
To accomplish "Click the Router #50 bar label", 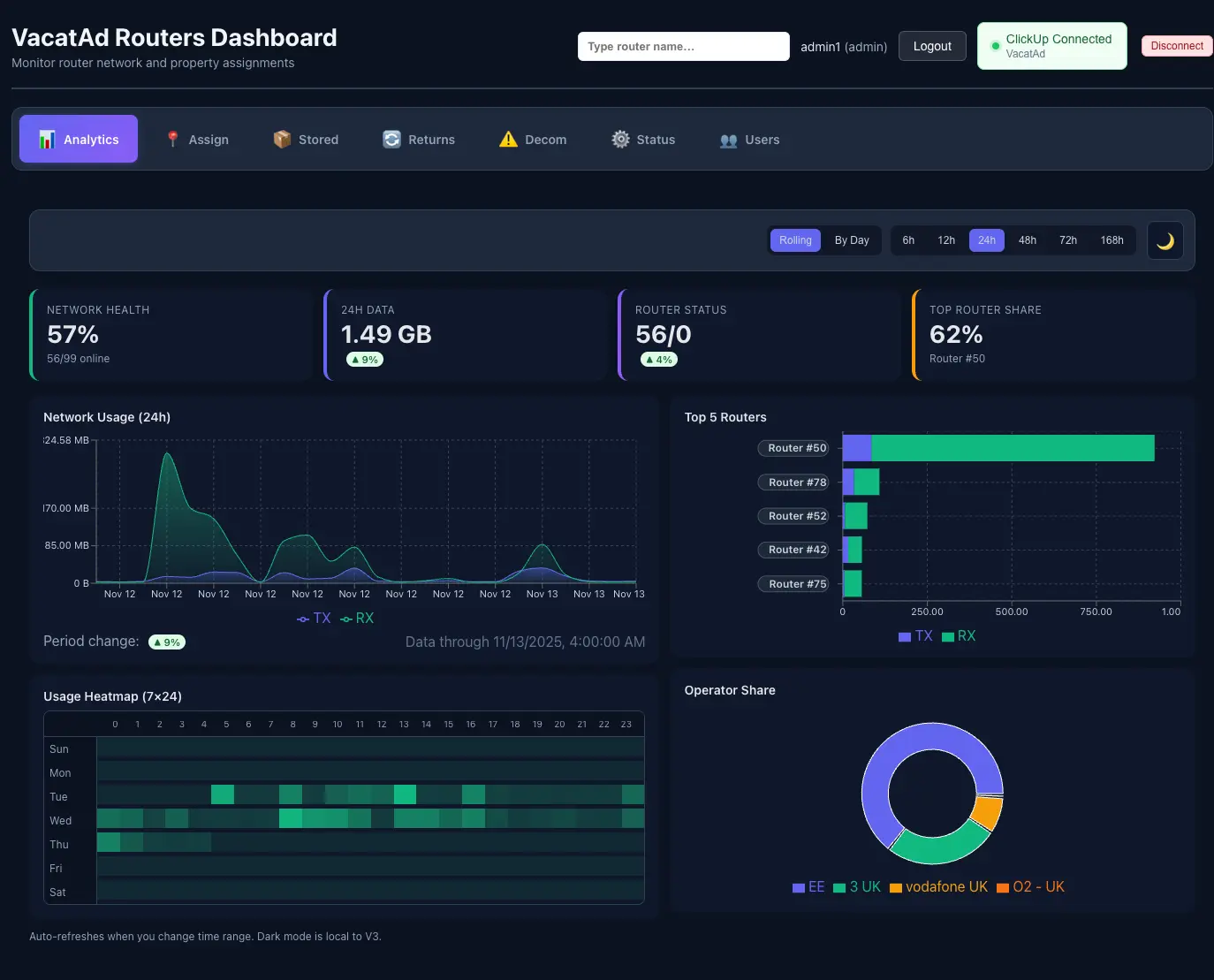I will (x=793, y=448).
